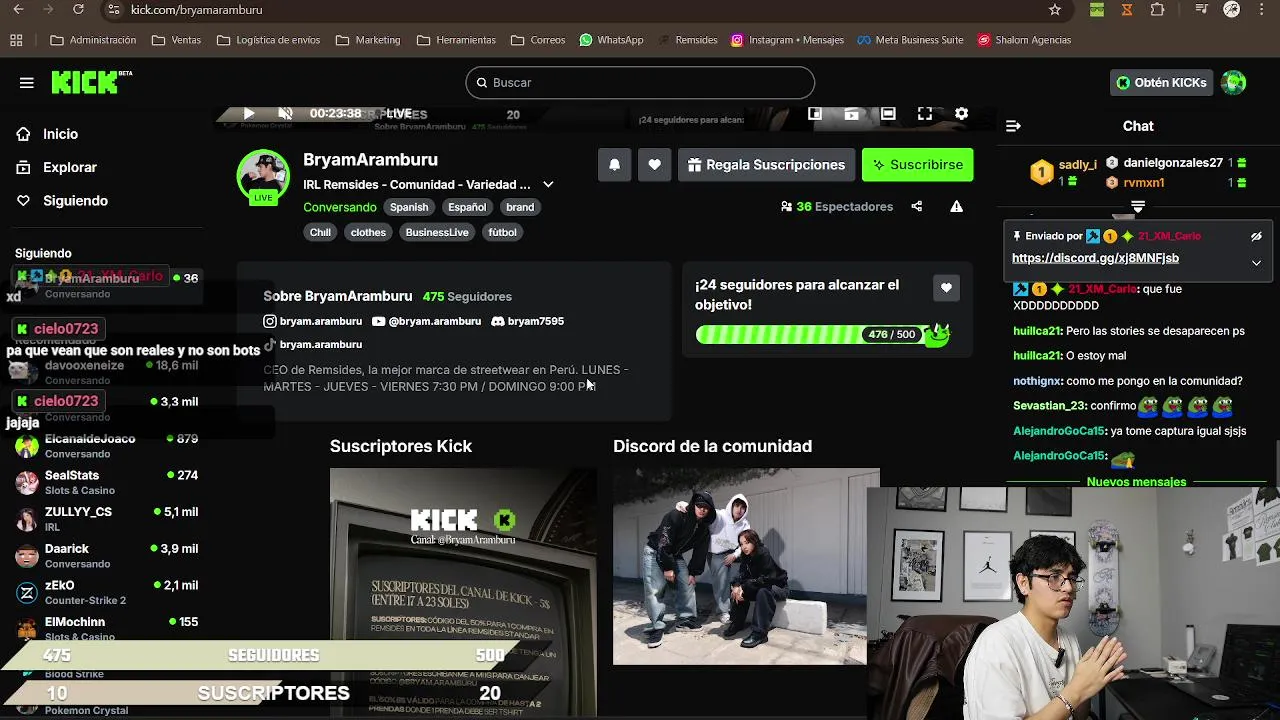Open user profile avatar menu
The image size is (1280, 720).
[x=1234, y=82]
